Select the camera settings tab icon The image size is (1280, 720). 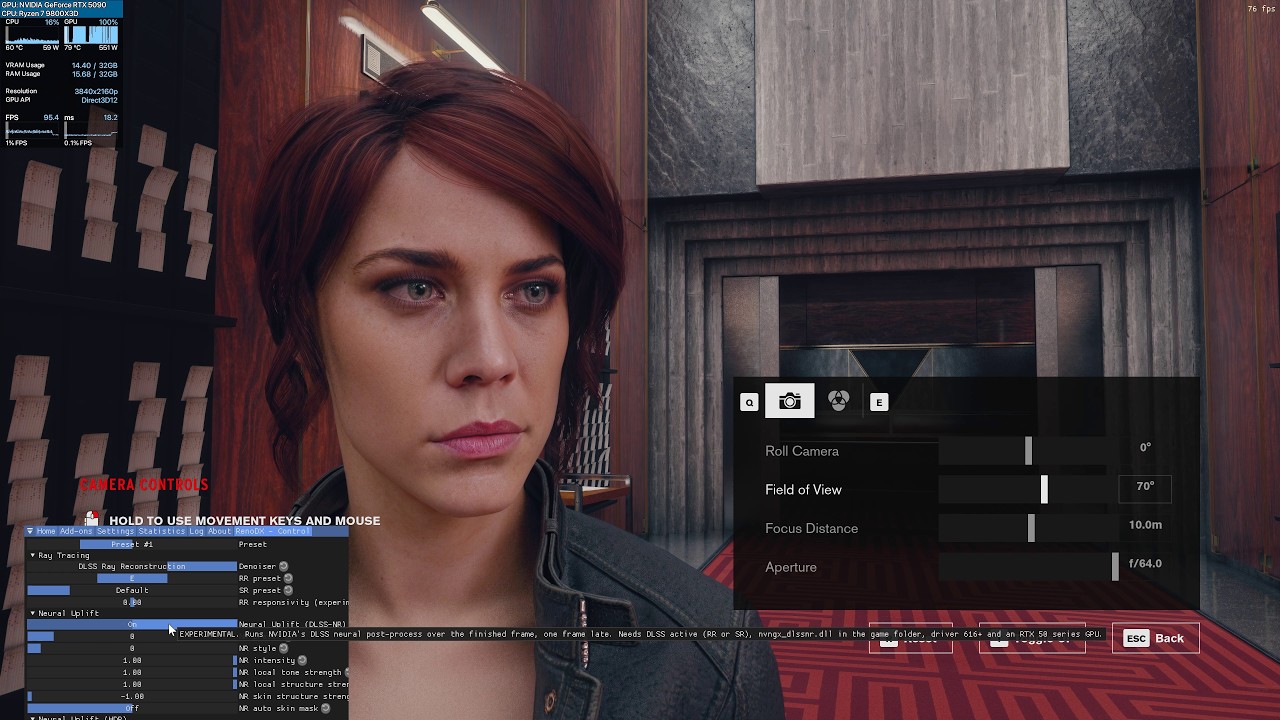(789, 401)
